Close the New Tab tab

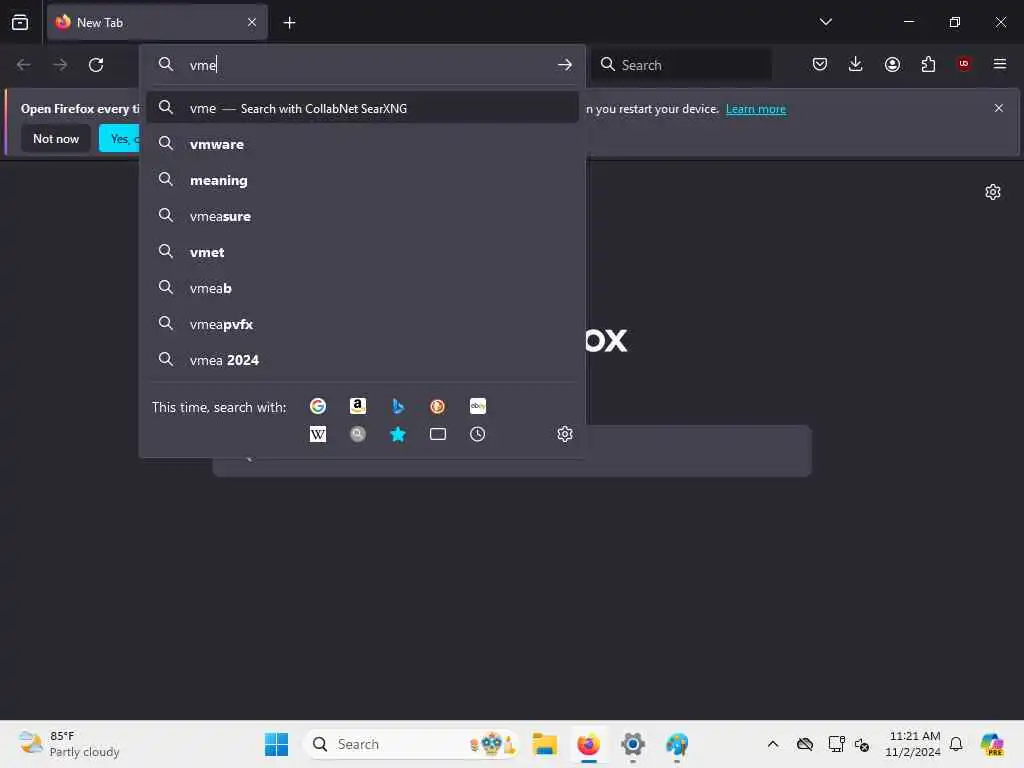tap(252, 22)
